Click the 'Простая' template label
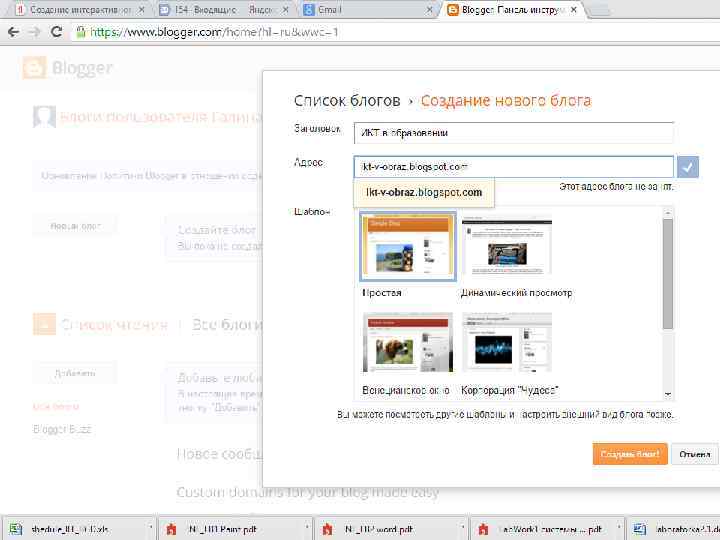 pos(382,292)
